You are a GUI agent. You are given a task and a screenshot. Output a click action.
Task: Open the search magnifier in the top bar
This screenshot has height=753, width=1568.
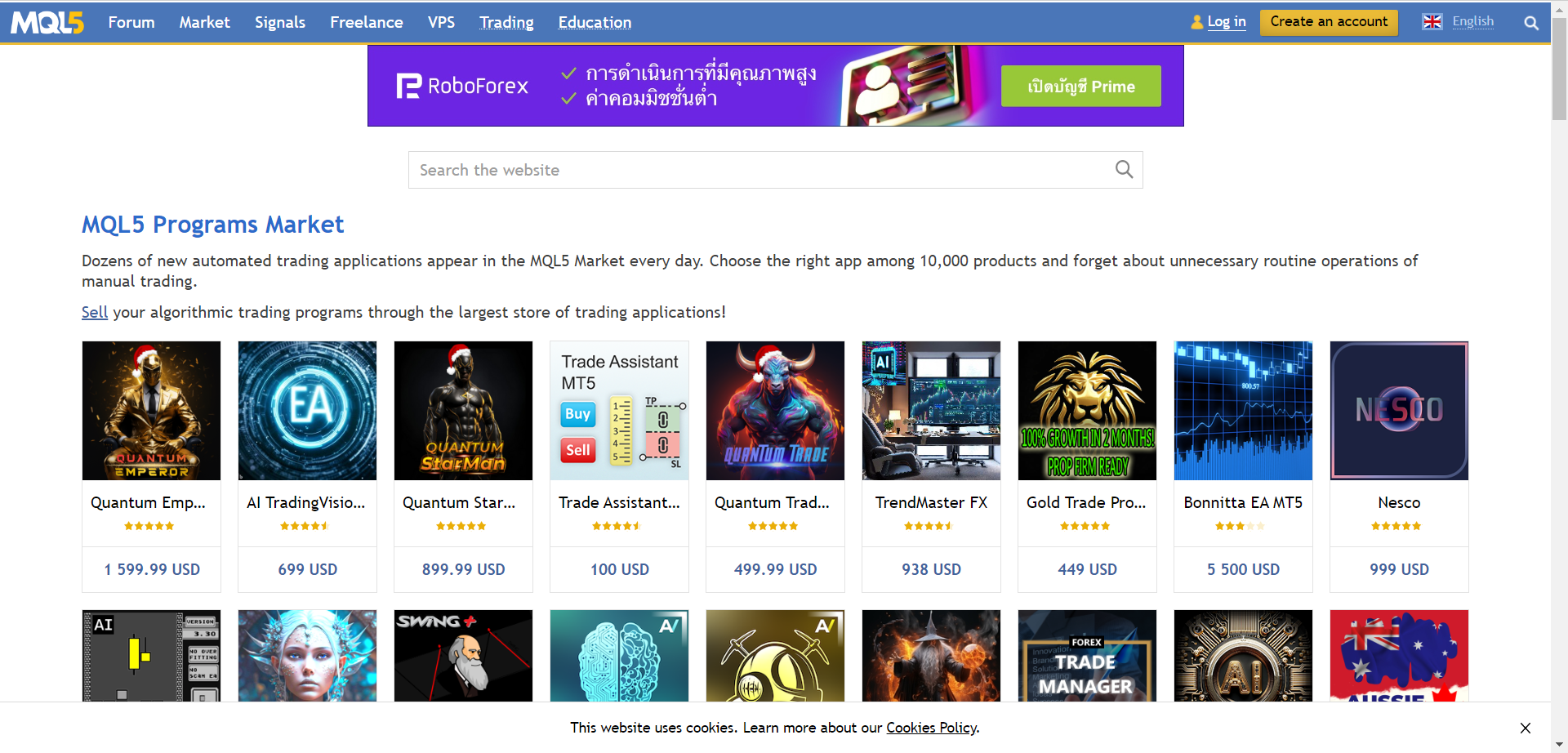[1531, 23]
